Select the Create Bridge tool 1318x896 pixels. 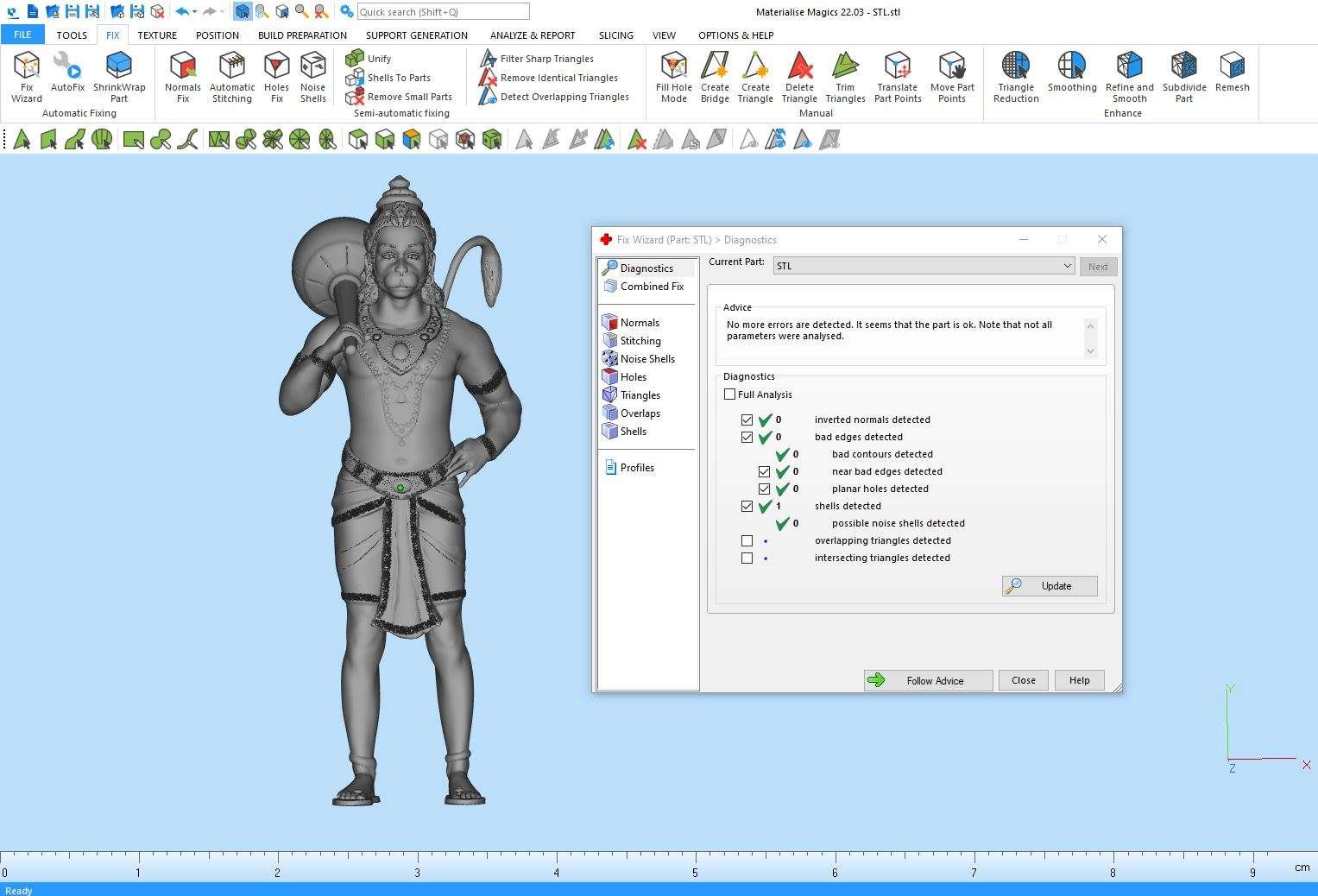pos(715,74)
